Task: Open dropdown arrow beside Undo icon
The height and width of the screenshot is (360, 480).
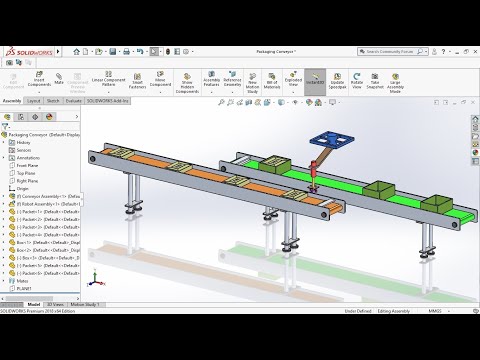Action: [x=146, y=52]
